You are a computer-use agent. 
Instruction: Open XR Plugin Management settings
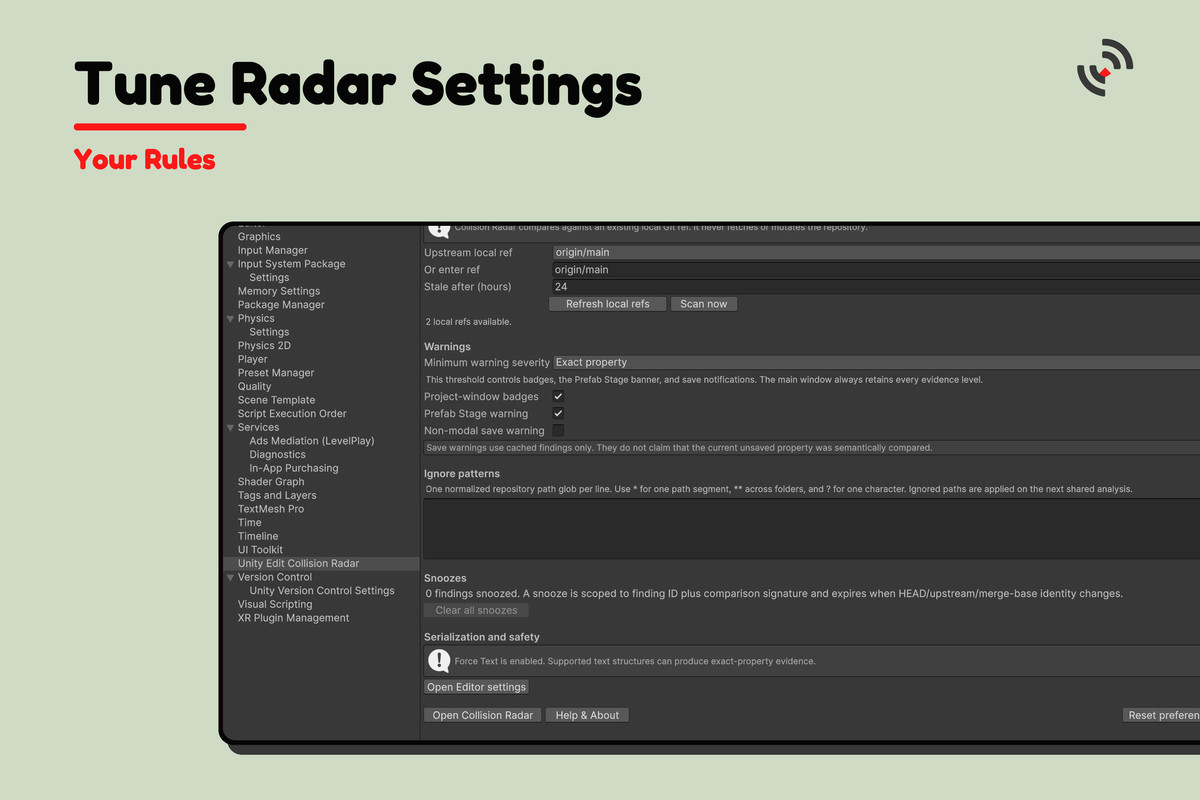tap(293, 618)
